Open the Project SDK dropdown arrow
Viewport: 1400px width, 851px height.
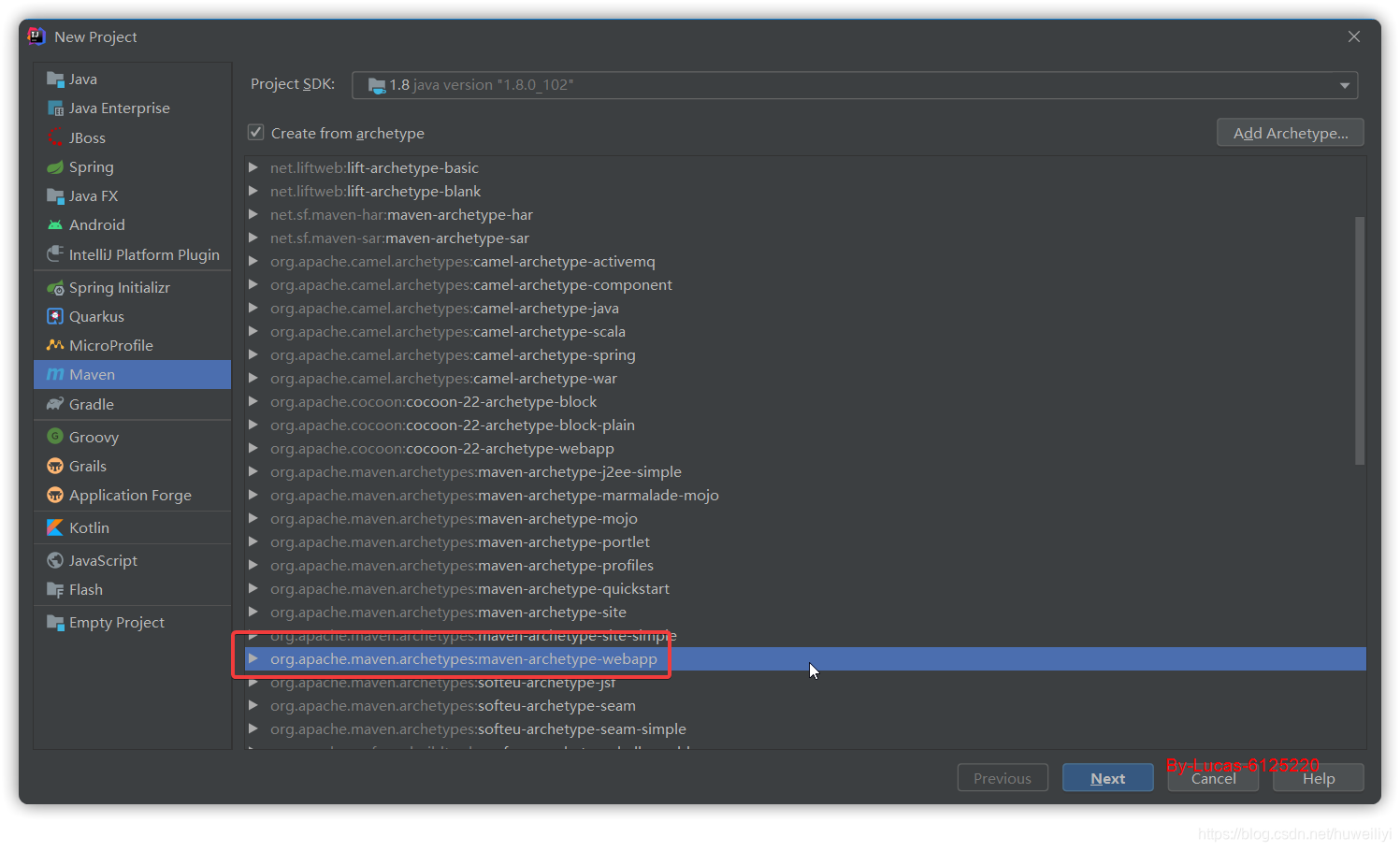[x=1345, y=85]
